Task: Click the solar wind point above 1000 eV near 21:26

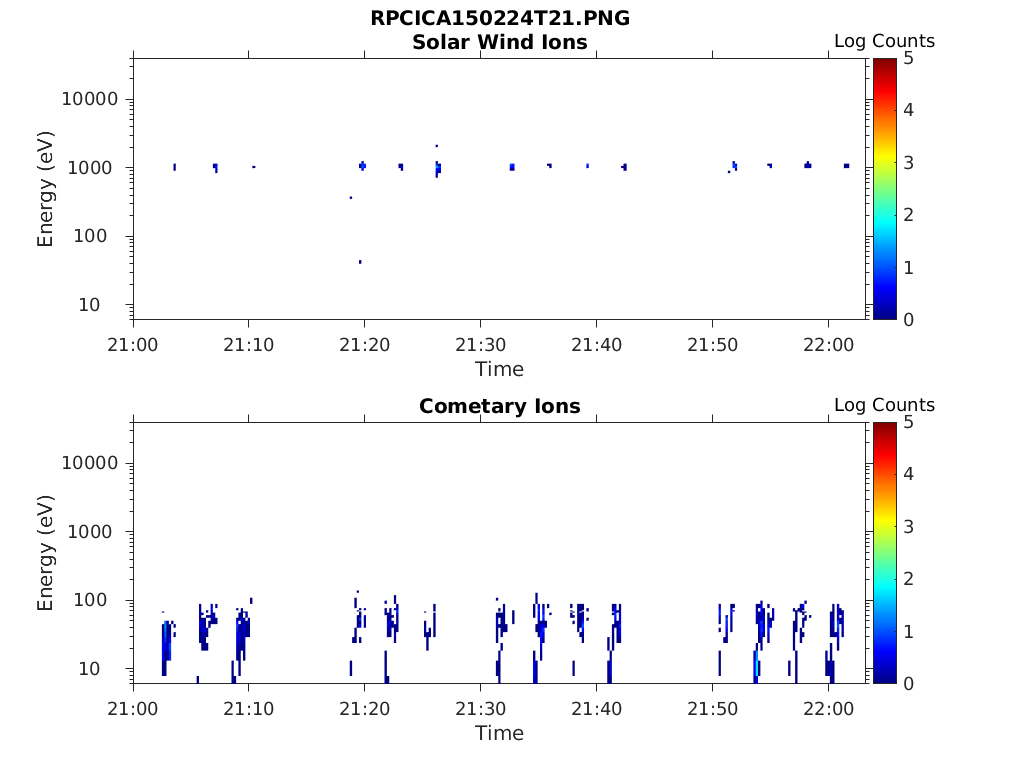Action: click(x=436, y=146)
